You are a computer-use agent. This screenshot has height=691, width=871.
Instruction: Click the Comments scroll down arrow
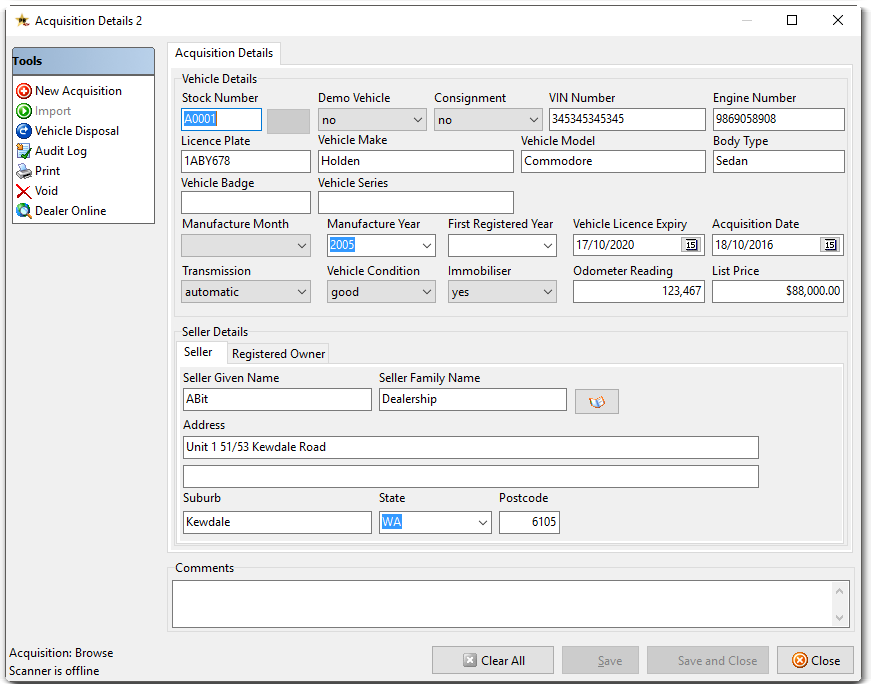pyautogui.click(x=839, y=618)
